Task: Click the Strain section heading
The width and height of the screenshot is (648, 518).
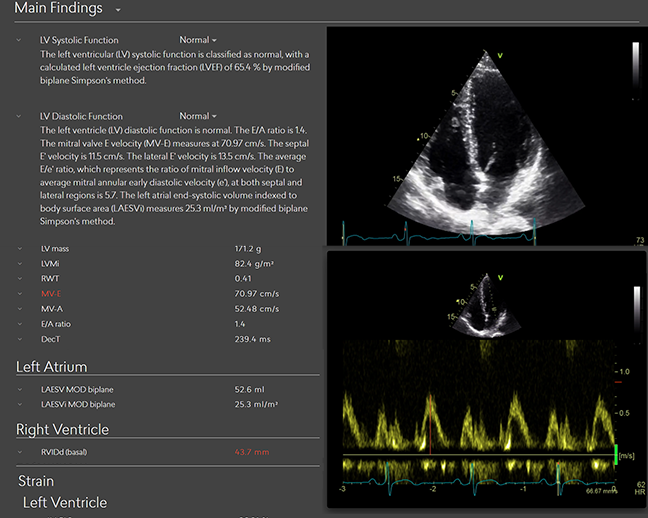Action: click(36, 481)
